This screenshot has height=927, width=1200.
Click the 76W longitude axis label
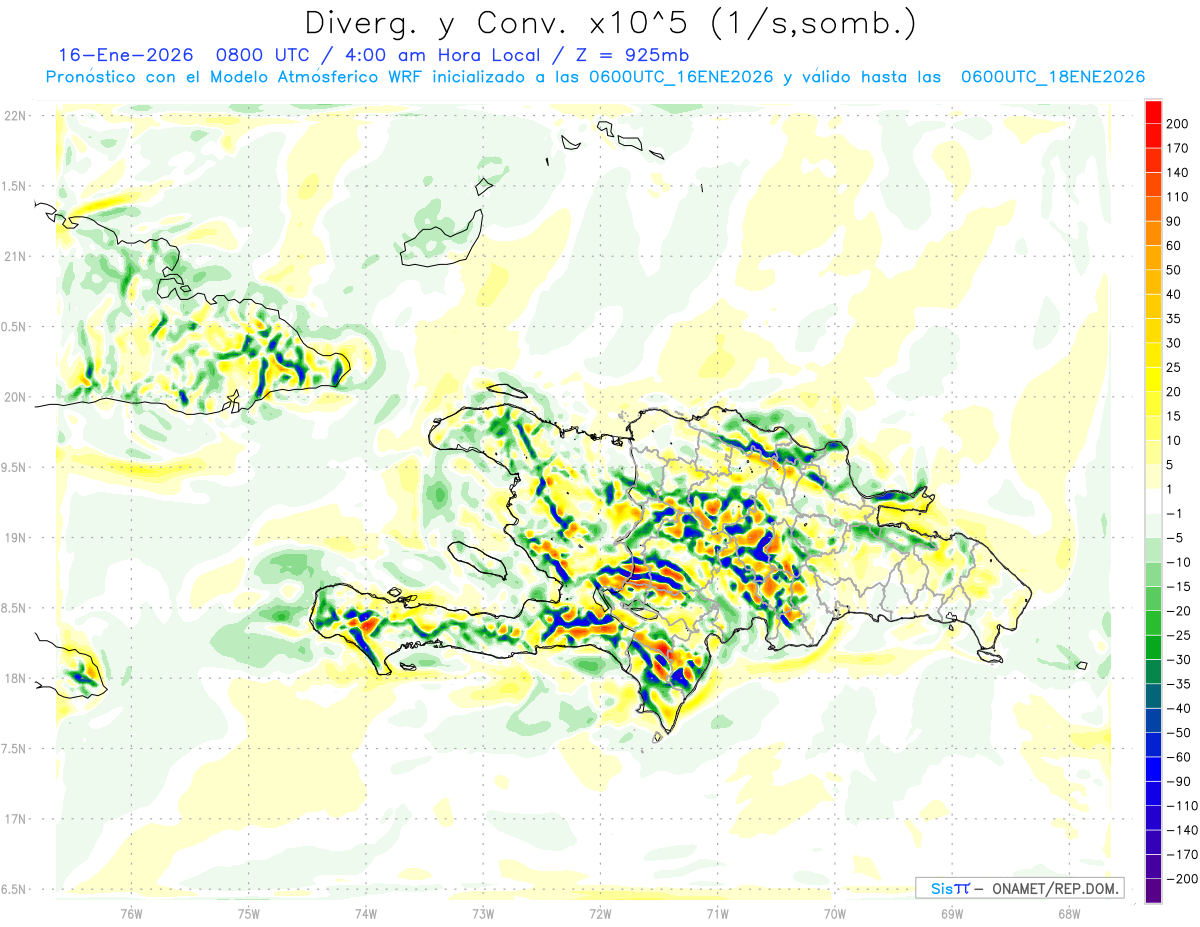coord(131,913)
